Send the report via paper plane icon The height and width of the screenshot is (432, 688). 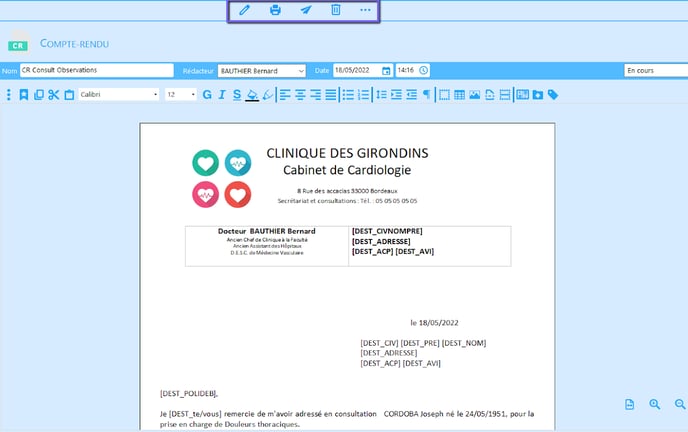305,10
